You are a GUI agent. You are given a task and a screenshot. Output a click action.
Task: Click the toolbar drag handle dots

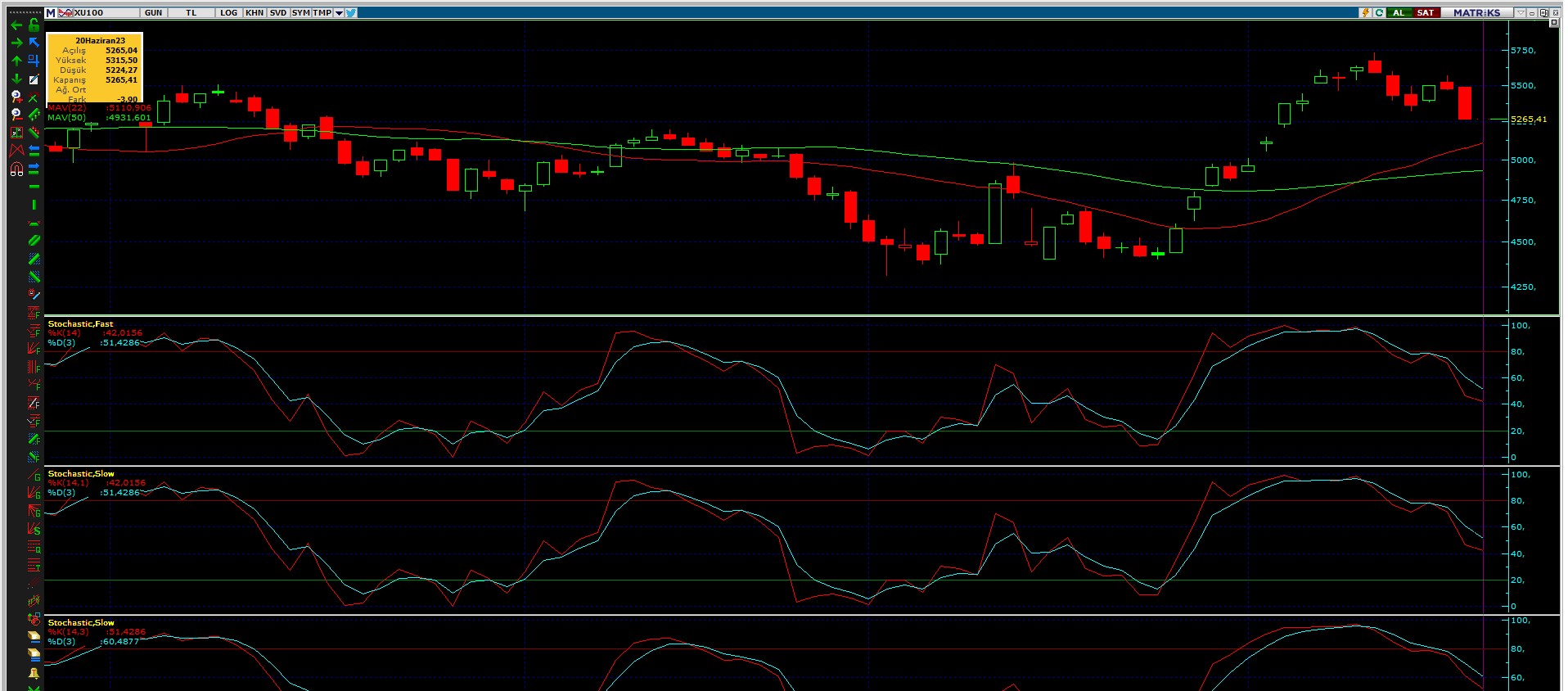pyautogui.click(x=25, y=12)
